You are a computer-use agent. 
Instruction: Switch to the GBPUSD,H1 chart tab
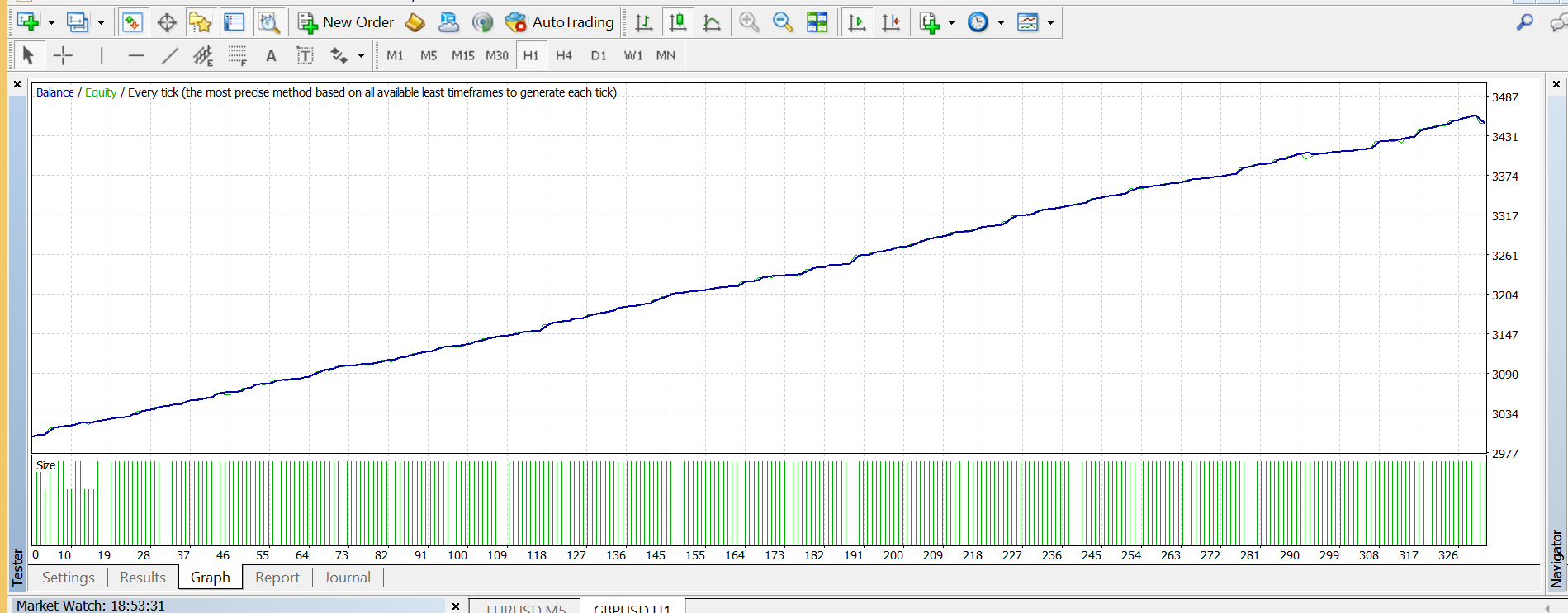point(632,608)
